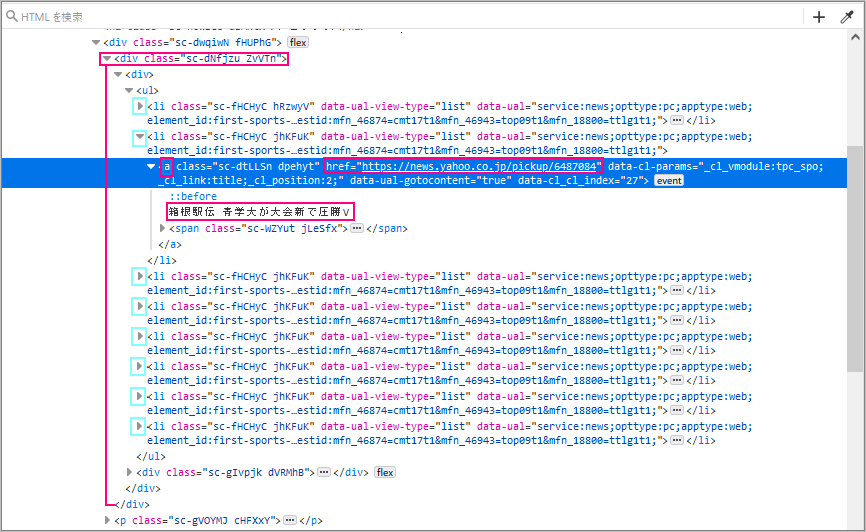Click the ellipsis badge in div sc-gIvpjk element
This screenshot has height=532, width=866.
323,472
